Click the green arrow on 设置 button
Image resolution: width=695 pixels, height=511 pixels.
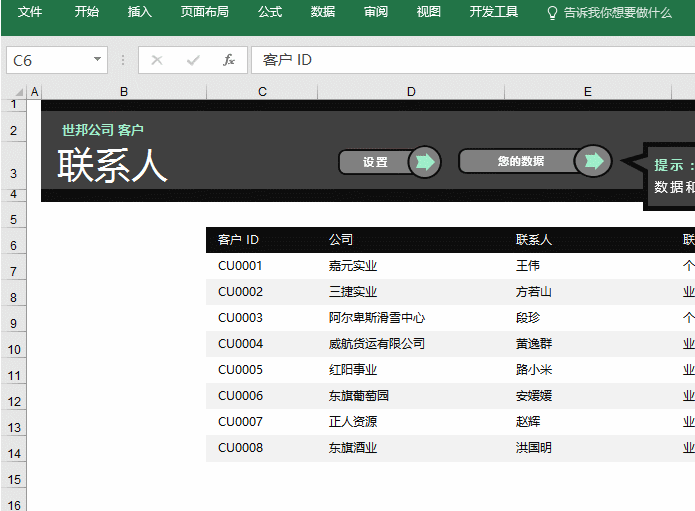[425, 162]
